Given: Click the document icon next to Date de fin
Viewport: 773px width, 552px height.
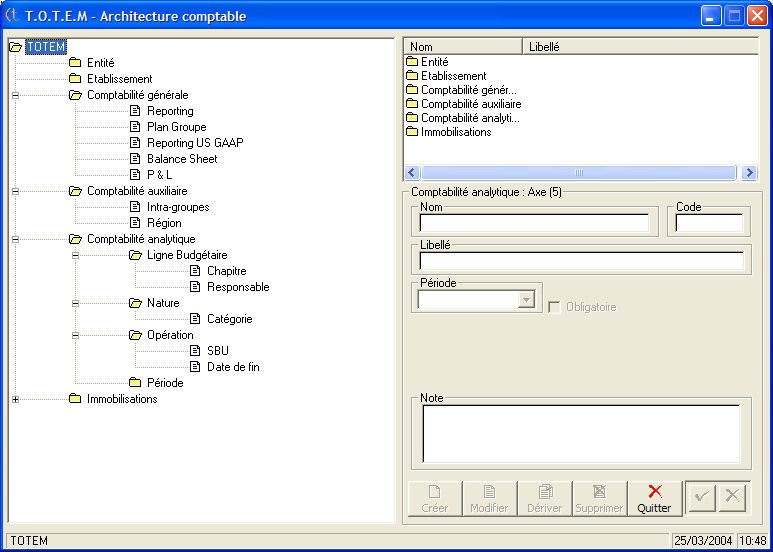Looking at the screenshot, I should tap(195, 367).
